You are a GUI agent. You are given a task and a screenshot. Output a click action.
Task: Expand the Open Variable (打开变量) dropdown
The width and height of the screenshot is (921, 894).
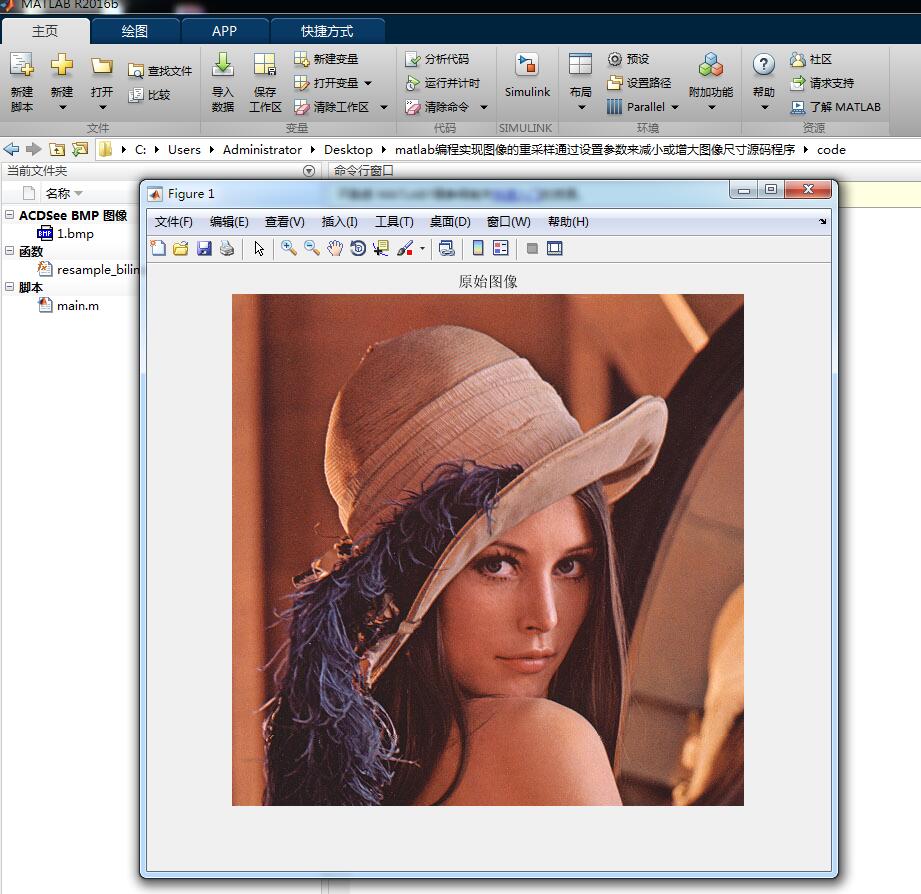[x=368, y=83]
